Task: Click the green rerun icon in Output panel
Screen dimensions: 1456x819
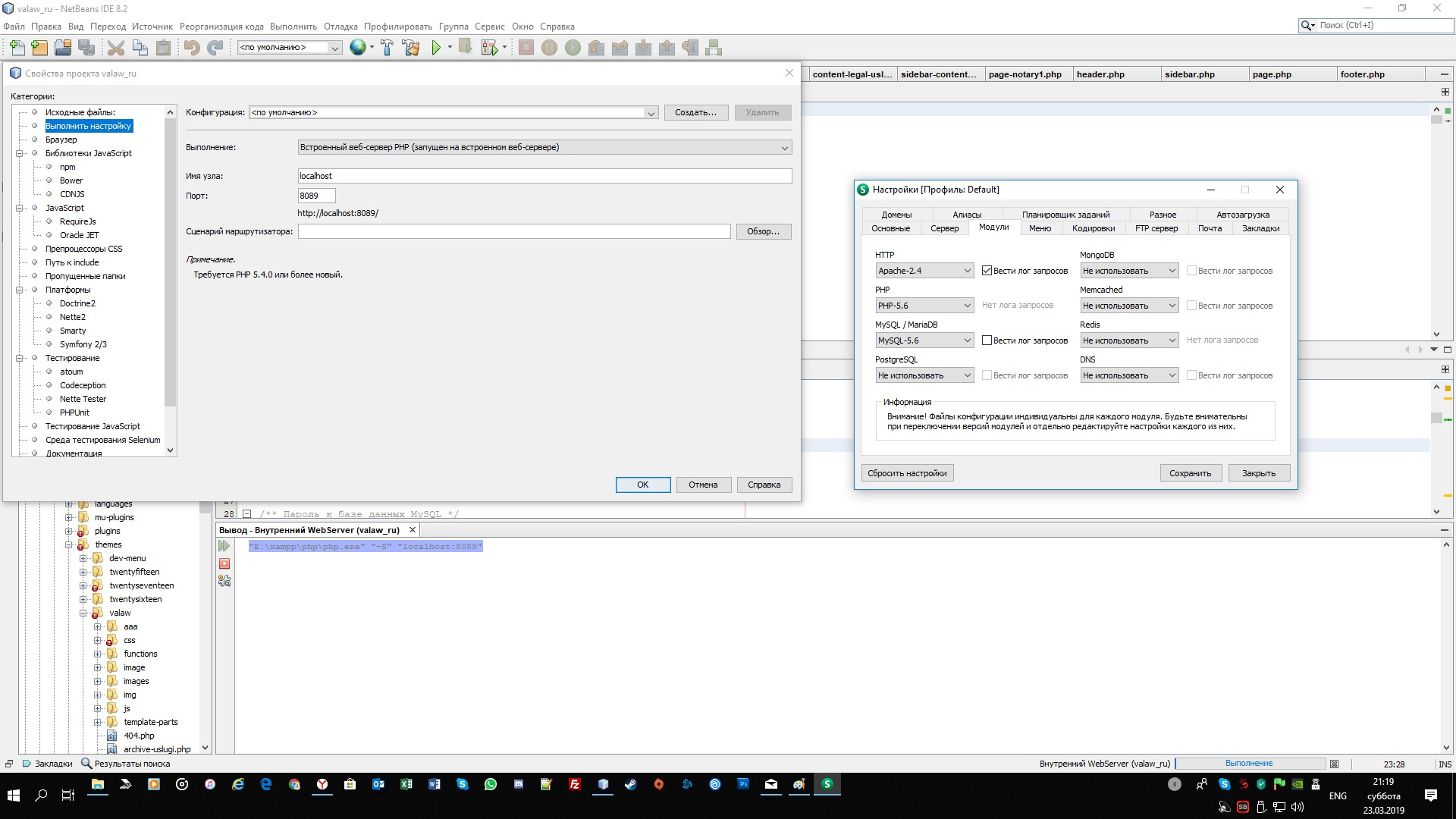Action: (224, 546)
